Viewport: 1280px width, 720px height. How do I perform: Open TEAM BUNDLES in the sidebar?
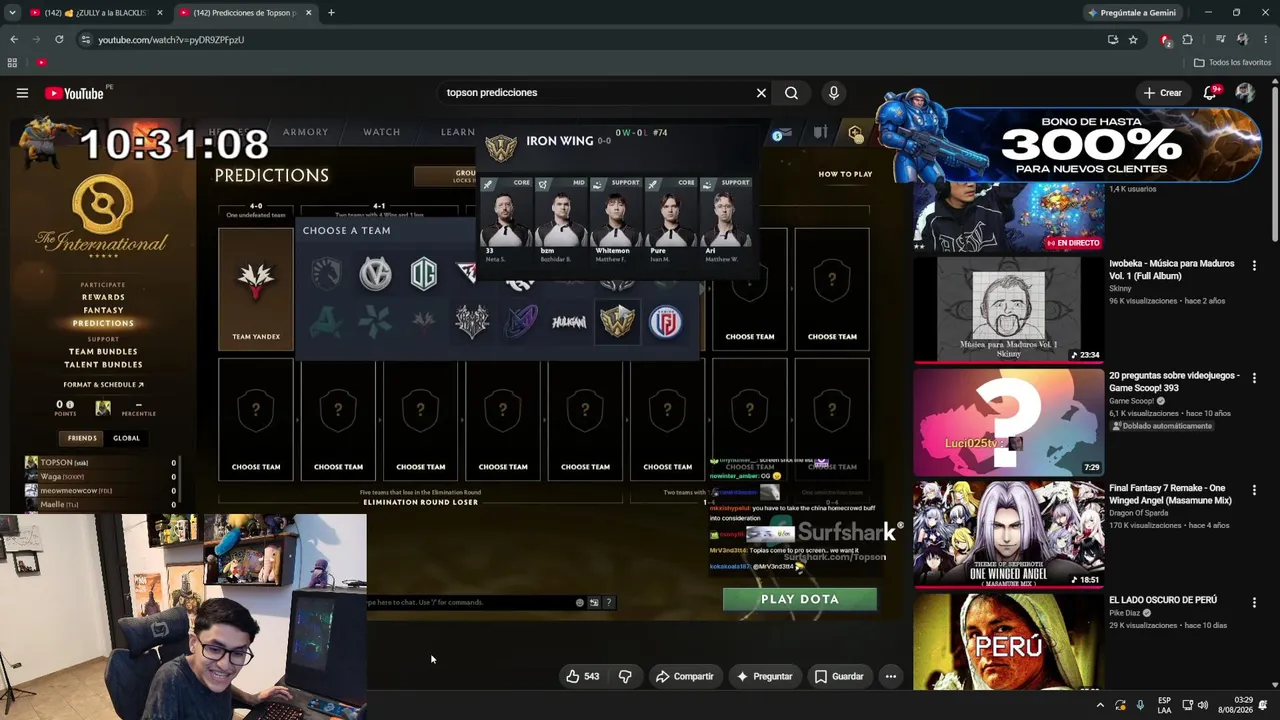tap(103, 352)
